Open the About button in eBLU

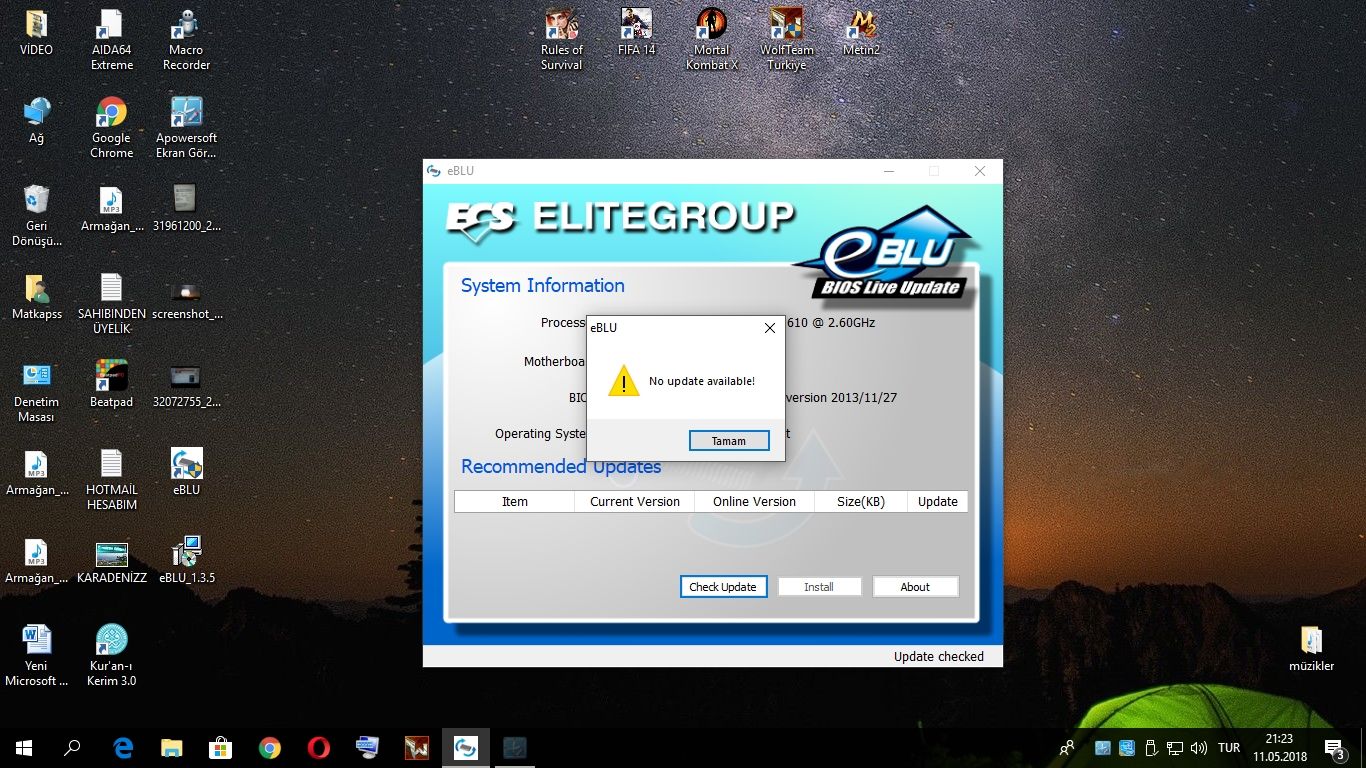(915, 587)
